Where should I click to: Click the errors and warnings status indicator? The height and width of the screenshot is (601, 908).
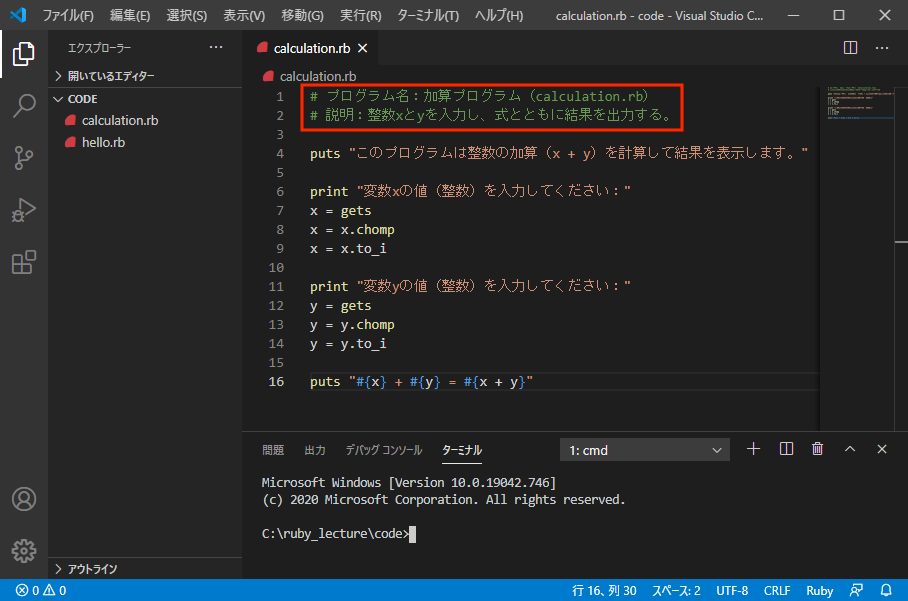pos(41,590)
